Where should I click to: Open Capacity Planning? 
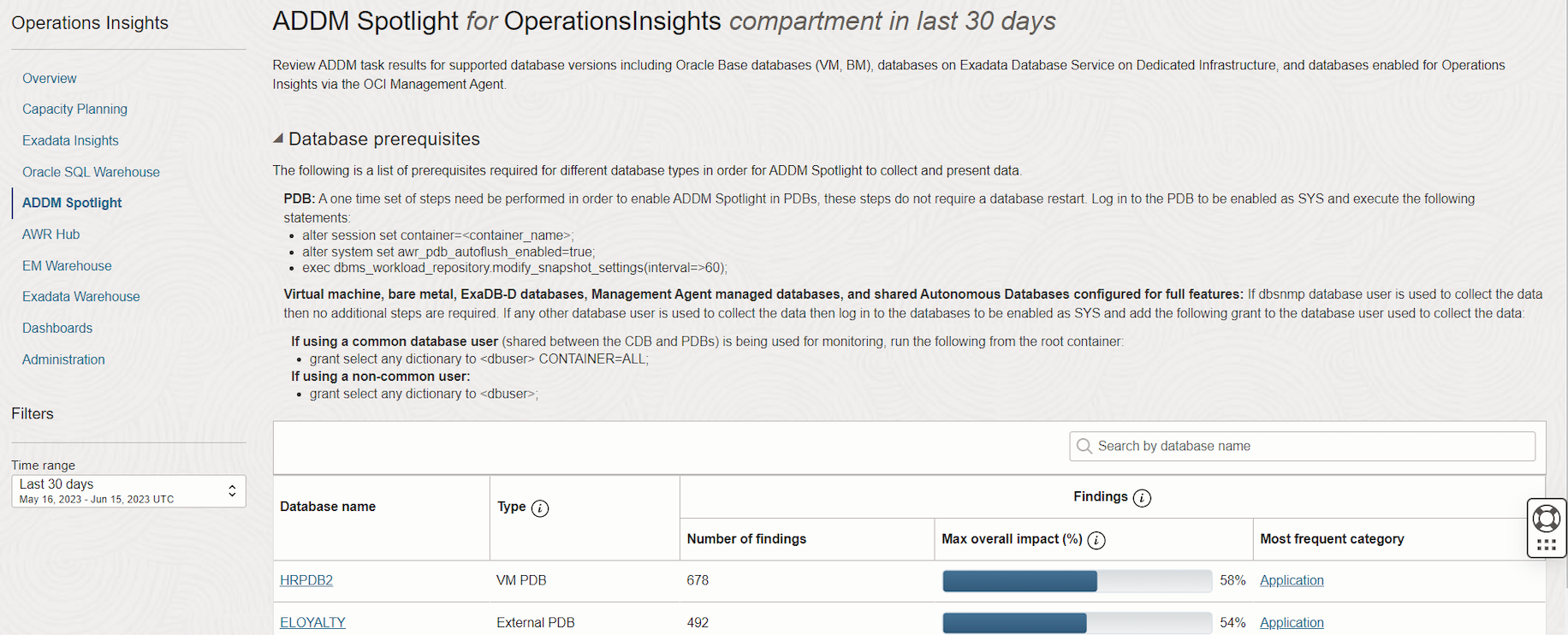[x=74, y=109]
